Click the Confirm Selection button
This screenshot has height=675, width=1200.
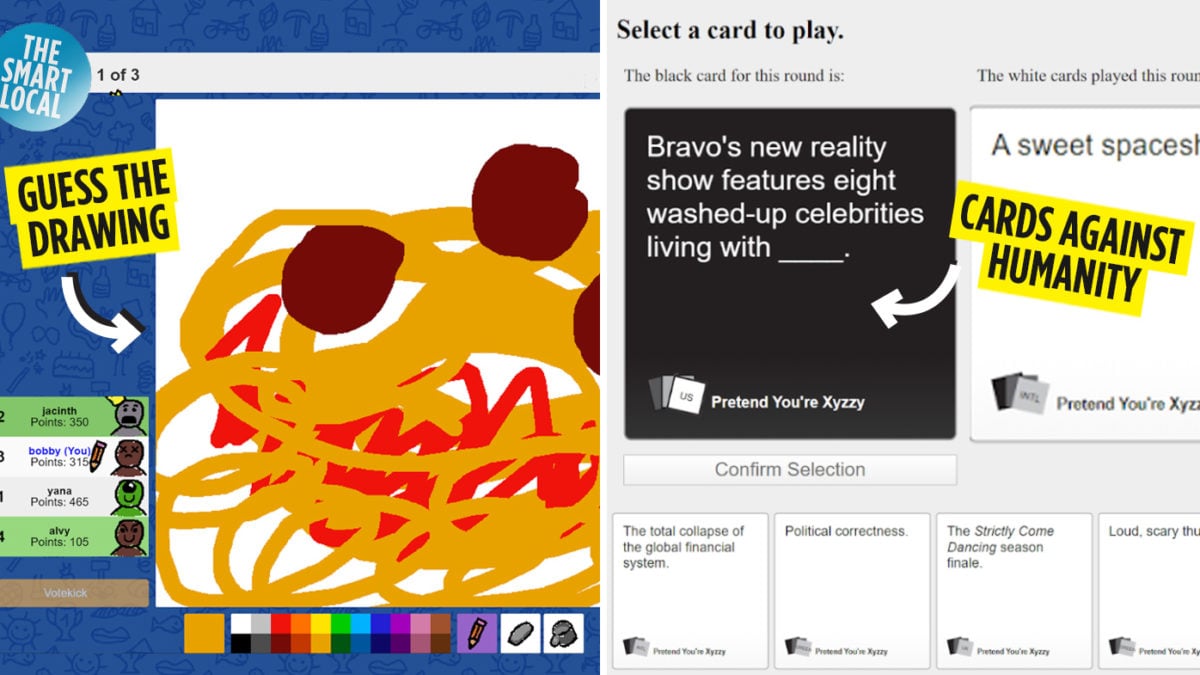click(x=790, y=470)
